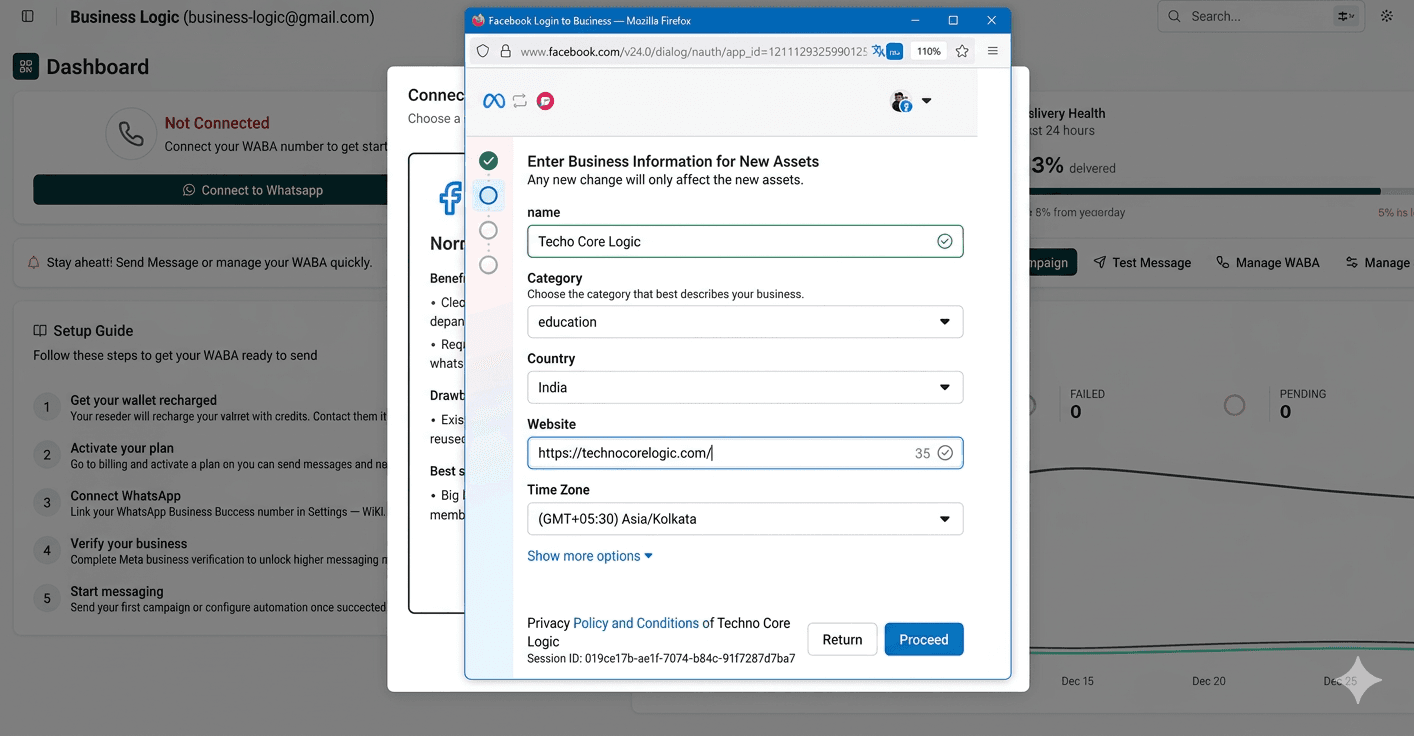Open the Country dropdown showing India
This screenshot has width=1414, height=736.
click(x=745, y=387)
